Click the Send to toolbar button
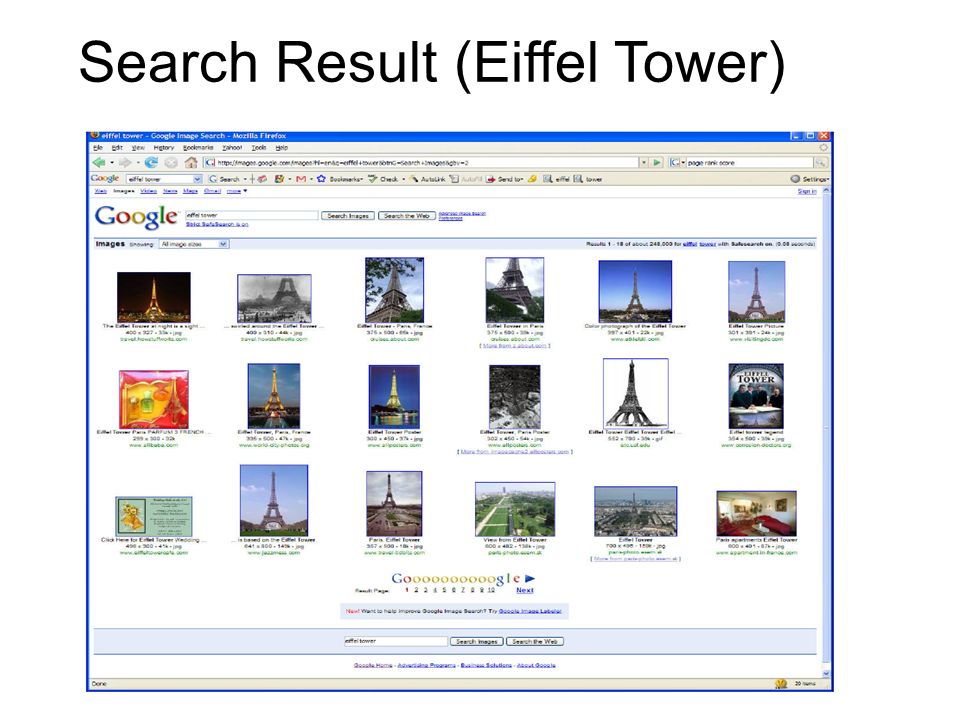This screenshot has height=720, width=960. 504,179
